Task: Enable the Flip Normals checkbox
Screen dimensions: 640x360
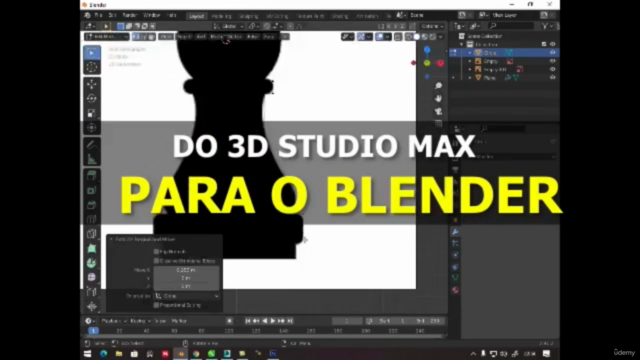Action: pyautogui.click(x=156, y=251)
